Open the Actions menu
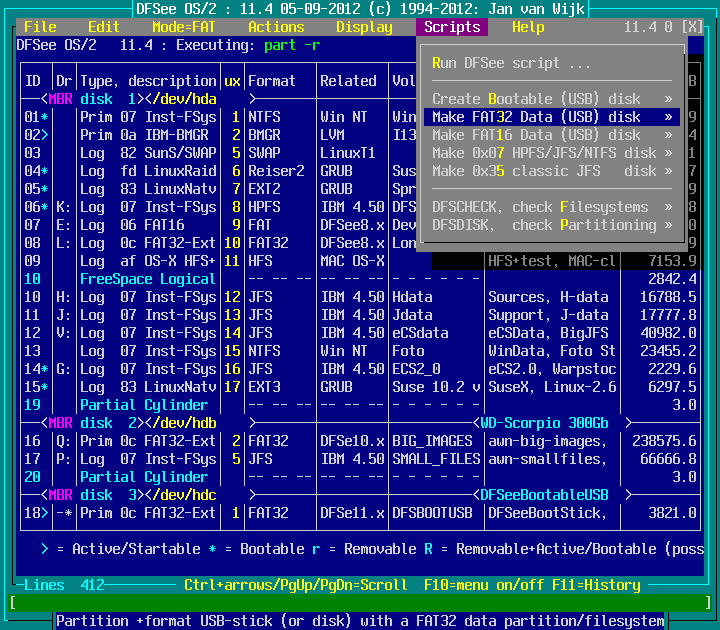The width and height of the screenshot is (720, 630). click(276, 27)
